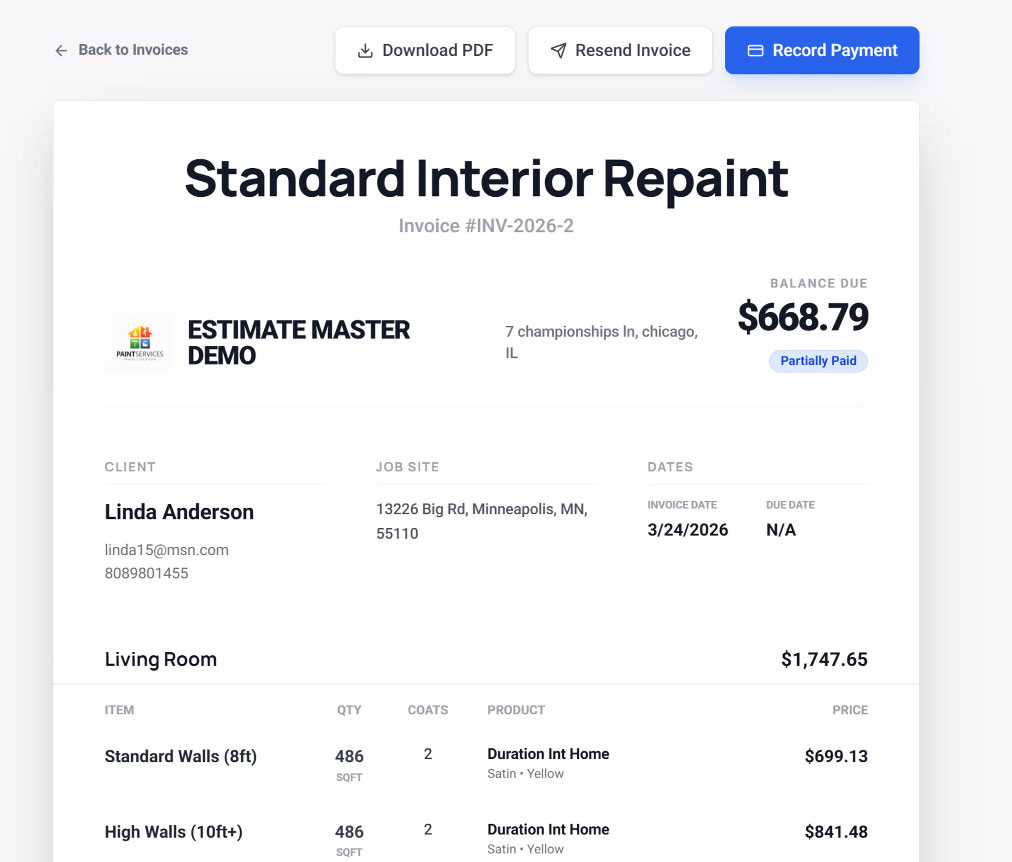Click the CLIENT section label
Viewport: 1012px width, 862px height.
130,467
